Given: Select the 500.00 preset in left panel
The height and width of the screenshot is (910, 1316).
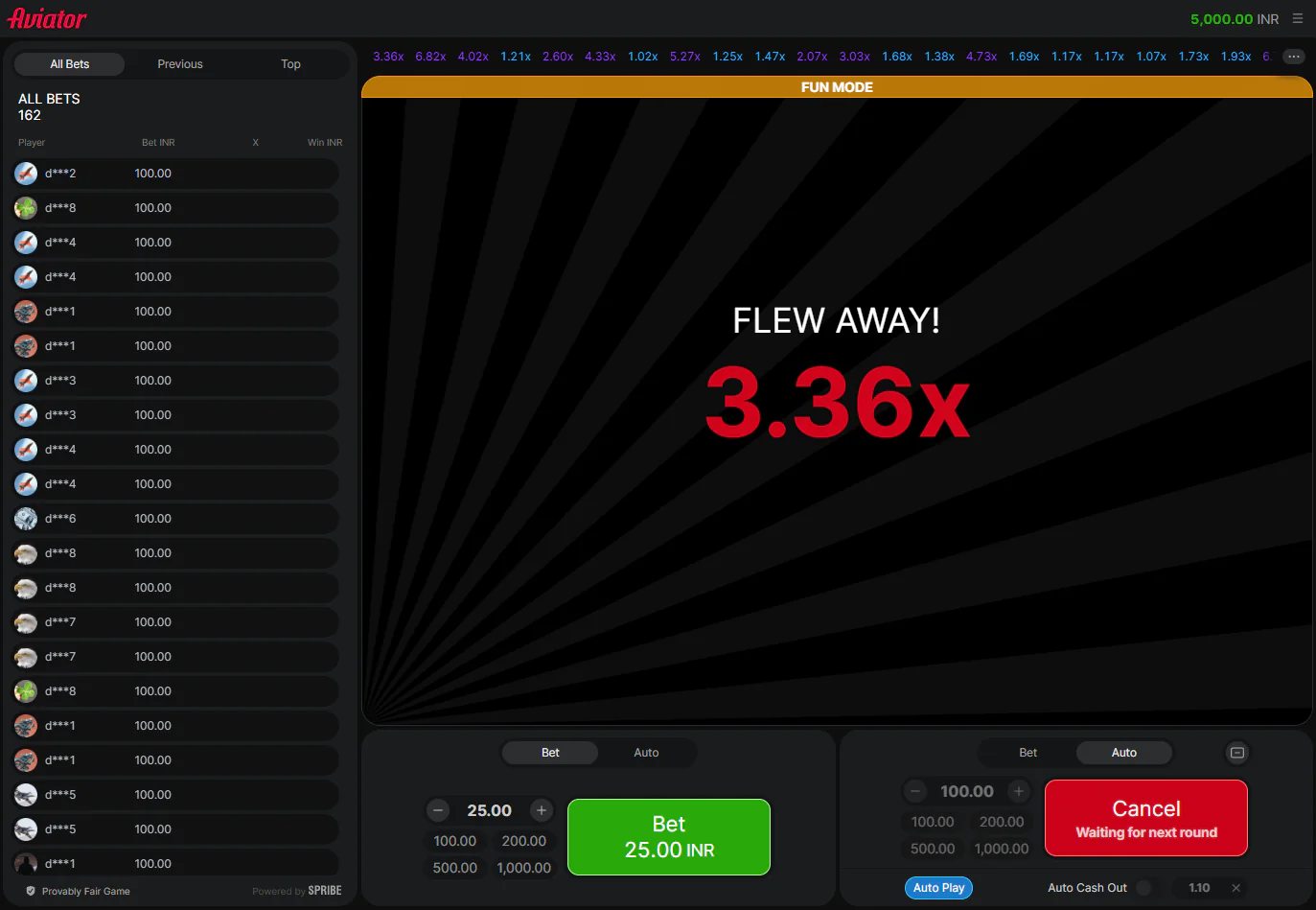Looking at the screenshot, I should click(x=454, y=868).
